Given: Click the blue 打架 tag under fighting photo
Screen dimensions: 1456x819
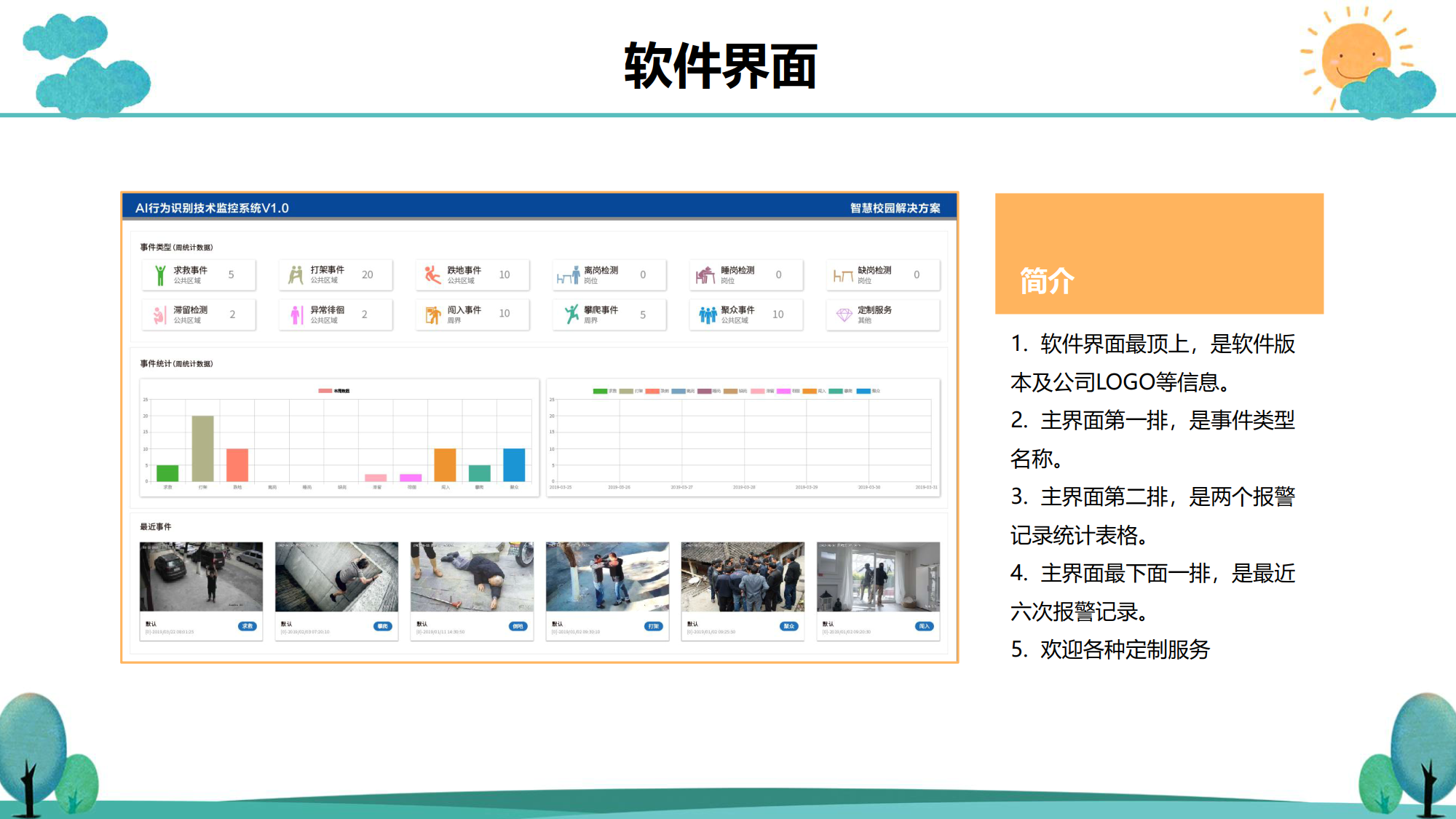Looking at the screenshot, I should [x=653, y=626].
